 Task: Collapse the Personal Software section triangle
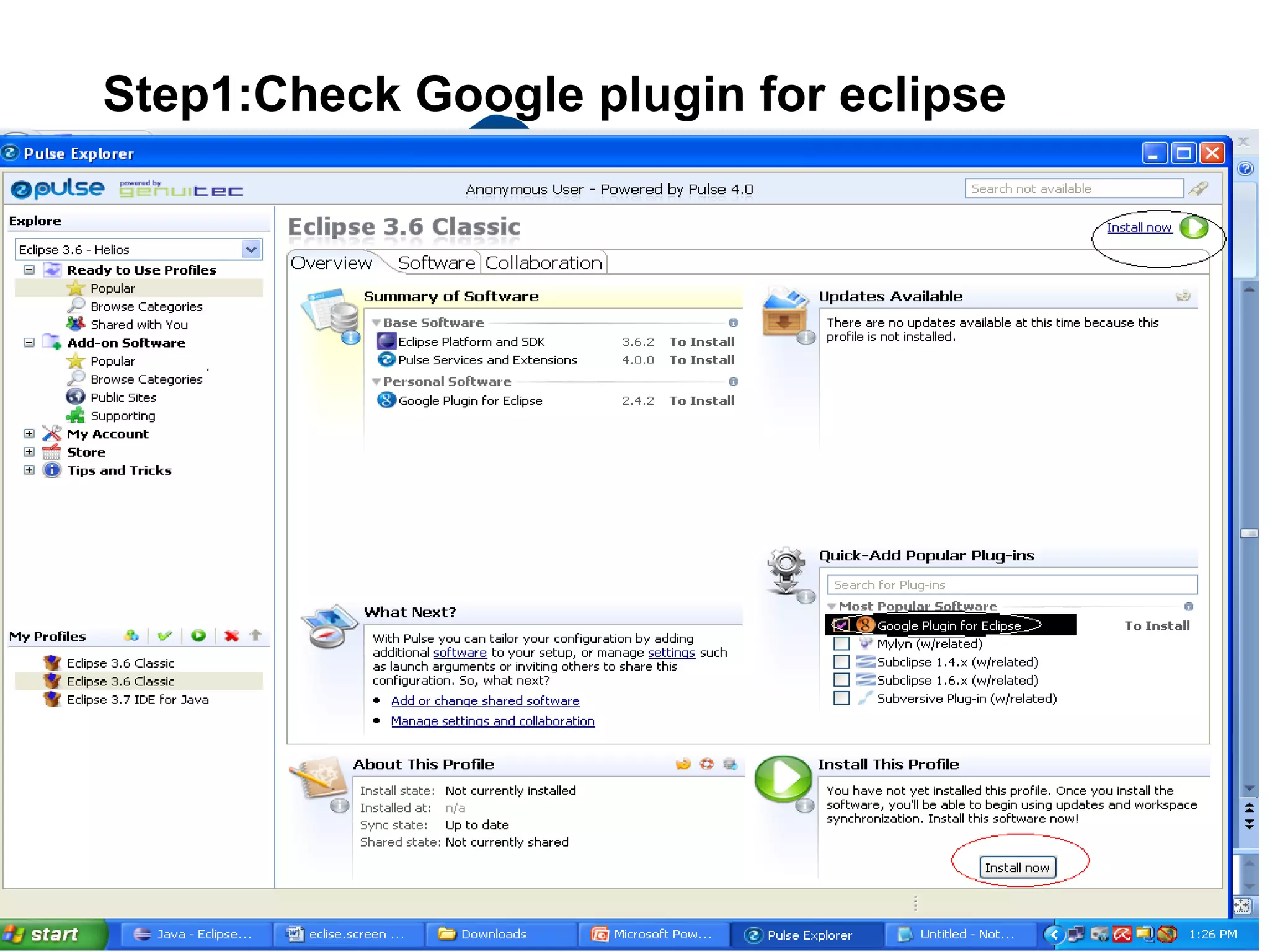(x=376, y=382)
